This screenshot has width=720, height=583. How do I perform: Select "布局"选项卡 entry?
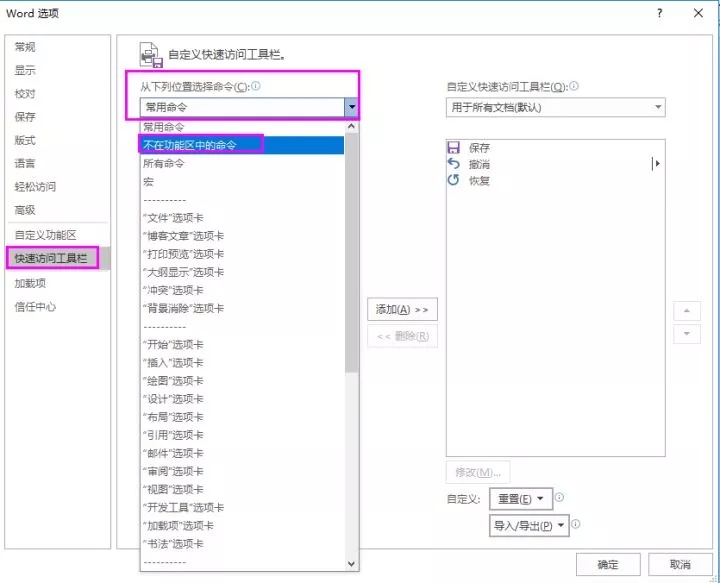242,417
